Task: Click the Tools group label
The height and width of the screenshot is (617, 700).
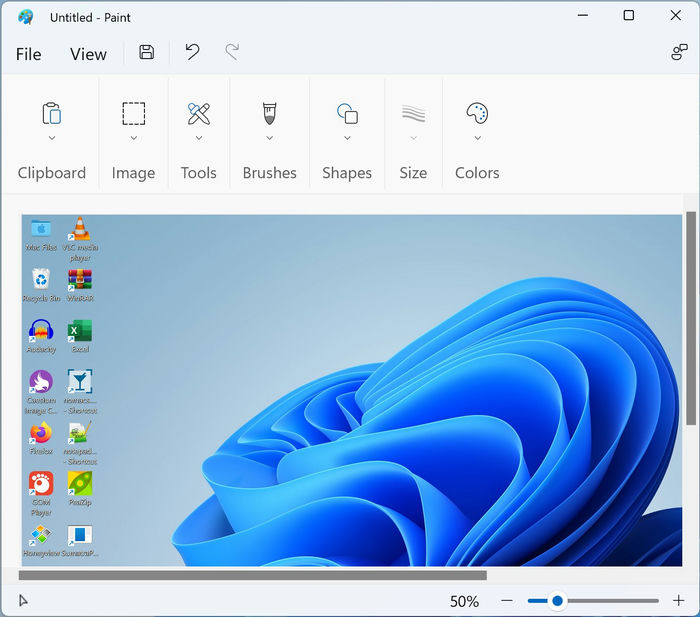Action: [x=199, y=173]
